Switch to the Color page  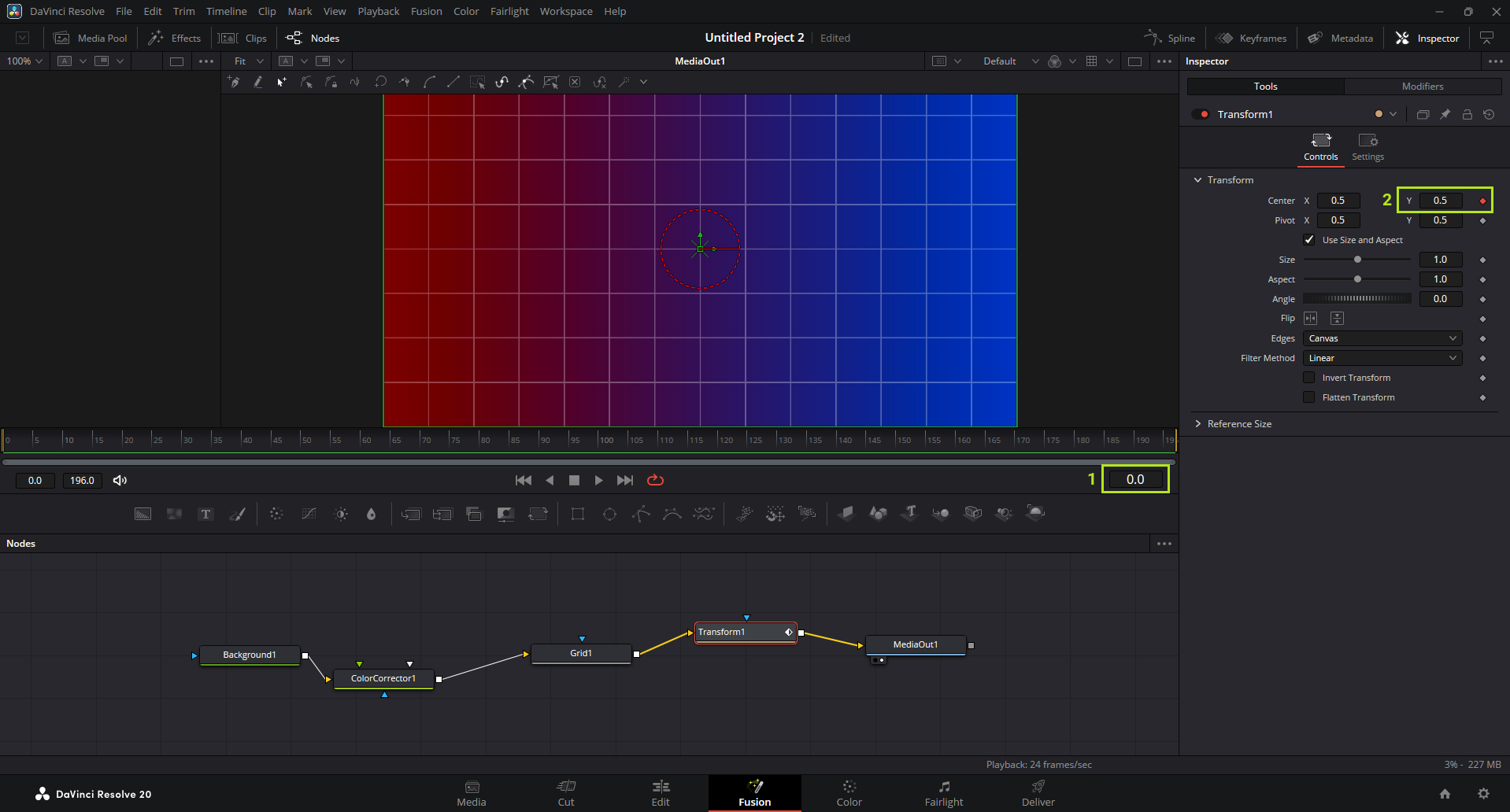point(849,793)
